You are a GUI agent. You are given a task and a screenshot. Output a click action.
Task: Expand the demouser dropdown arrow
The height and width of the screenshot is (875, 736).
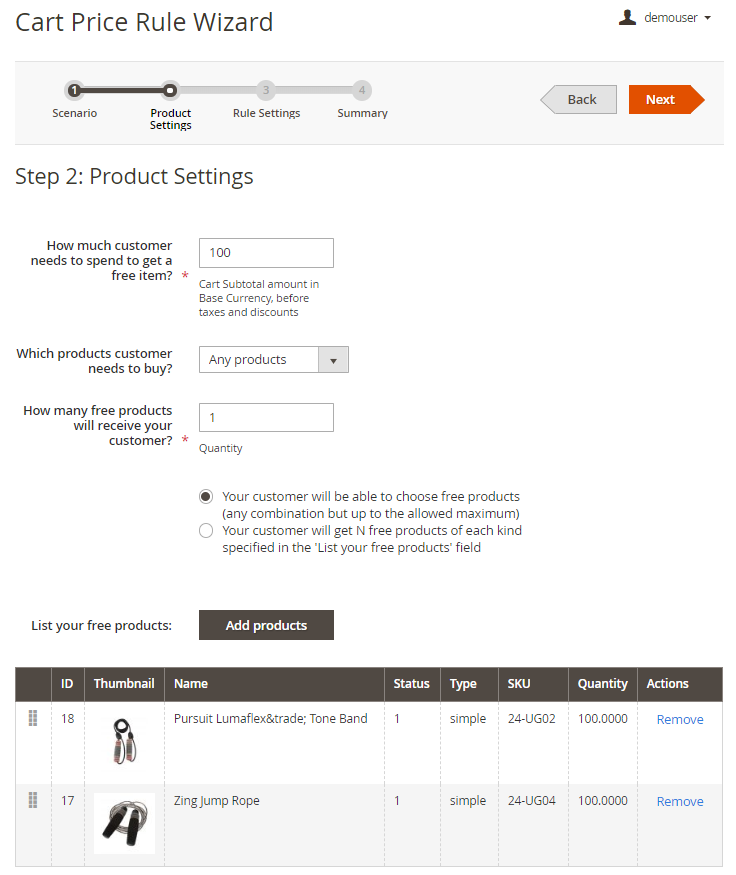click(708, 18)
